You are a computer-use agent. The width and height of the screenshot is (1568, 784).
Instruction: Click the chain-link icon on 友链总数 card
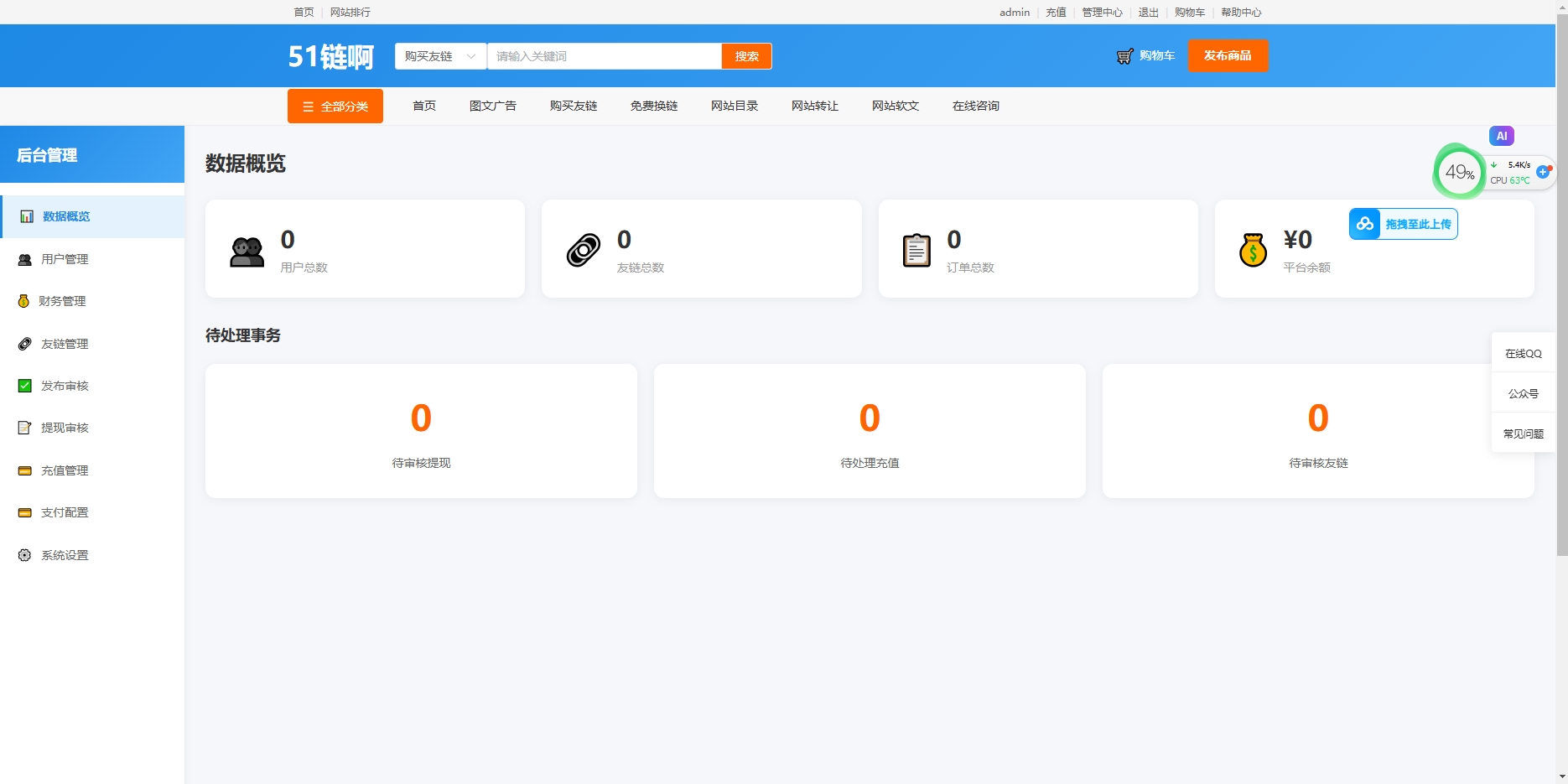584,250
